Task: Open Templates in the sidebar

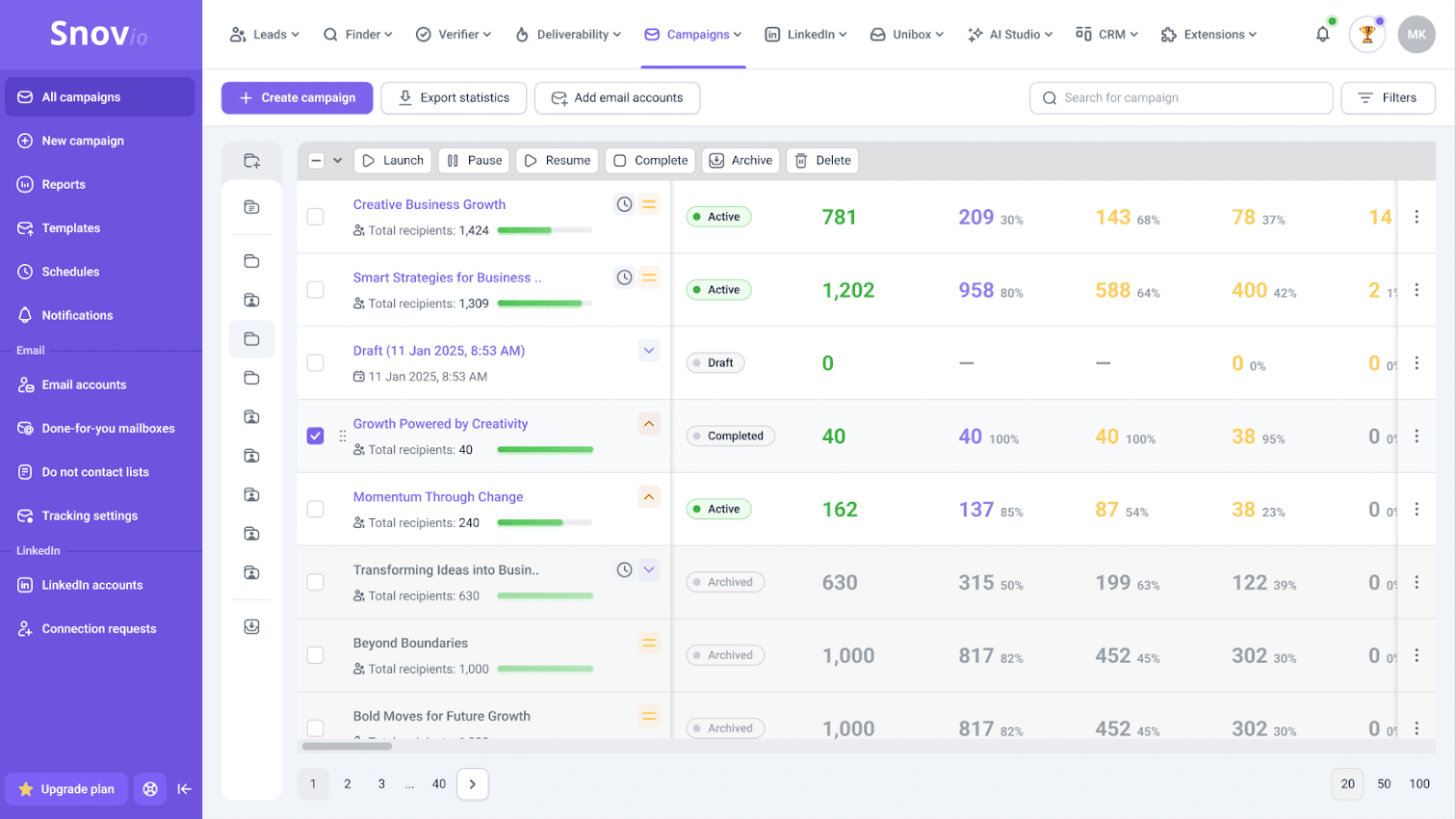Action: coord(70,228)
